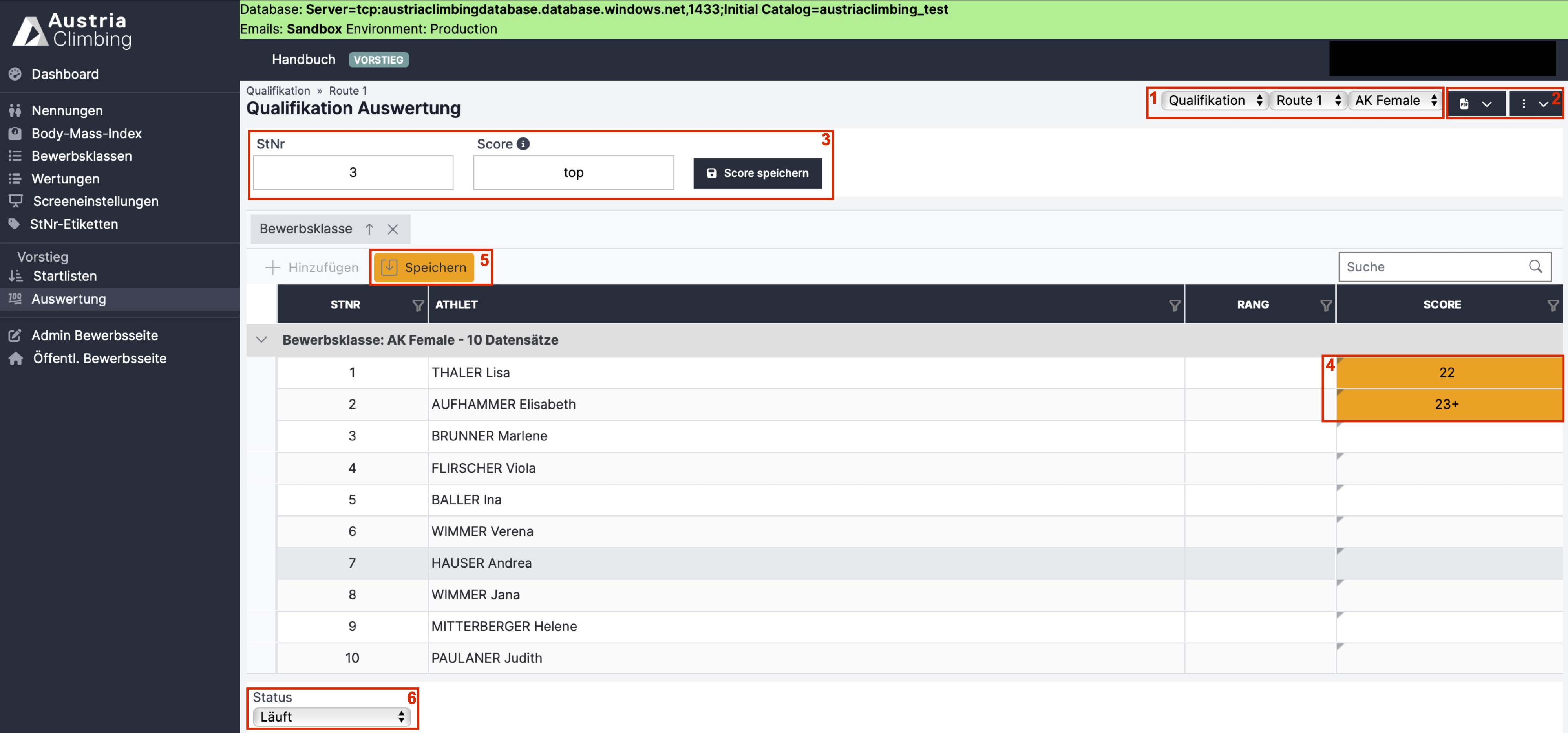The image size is (1568, 733).
Task: Click the search magnifier icon
Action: point(1535,267)
